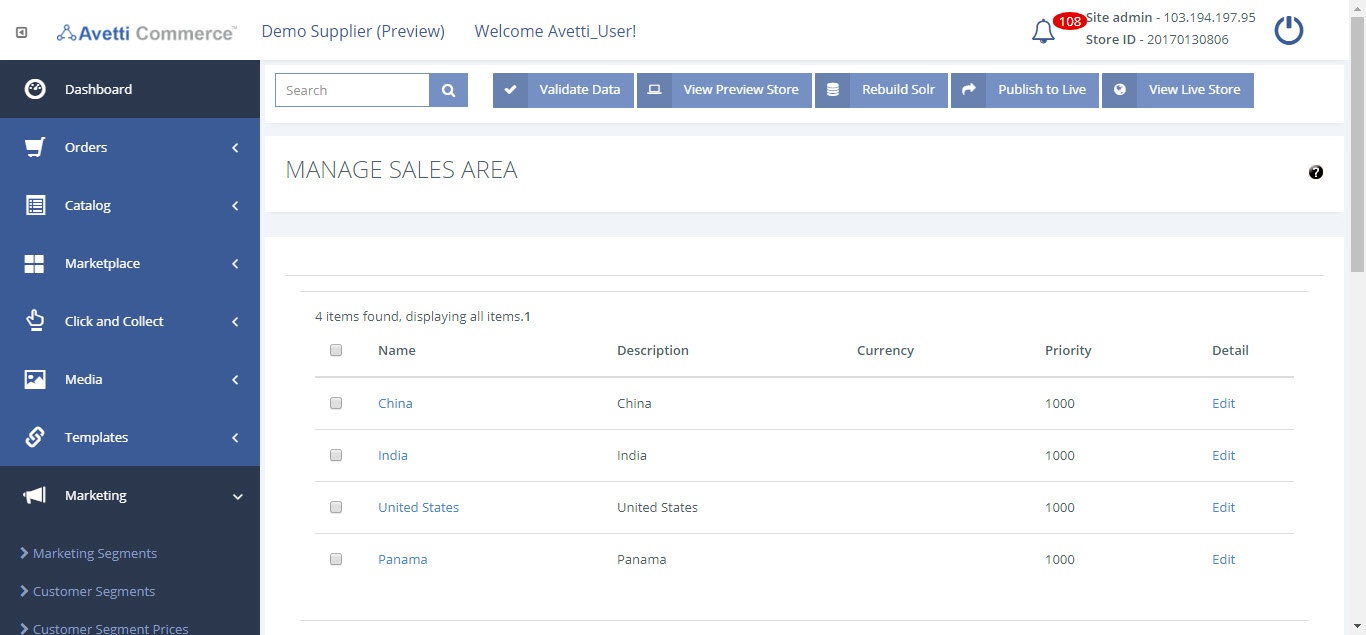Screen dimensions: 1366x635
Task: Check the India row checkbox
Action: pos(336,455)
